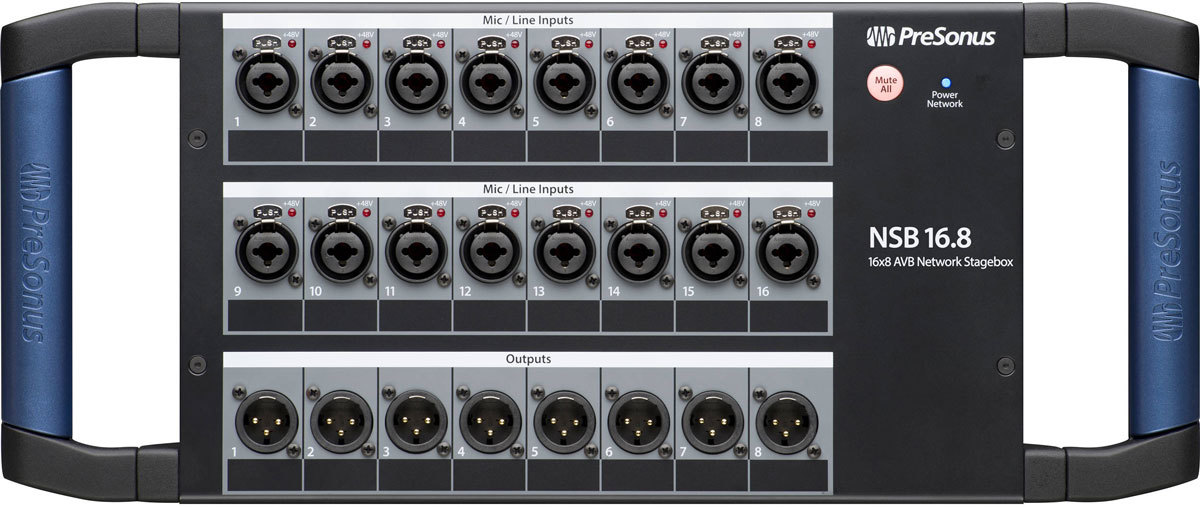Screen dimensions: 1200x507
Task: Click XLR output connector 8
Action: (788, 421)
